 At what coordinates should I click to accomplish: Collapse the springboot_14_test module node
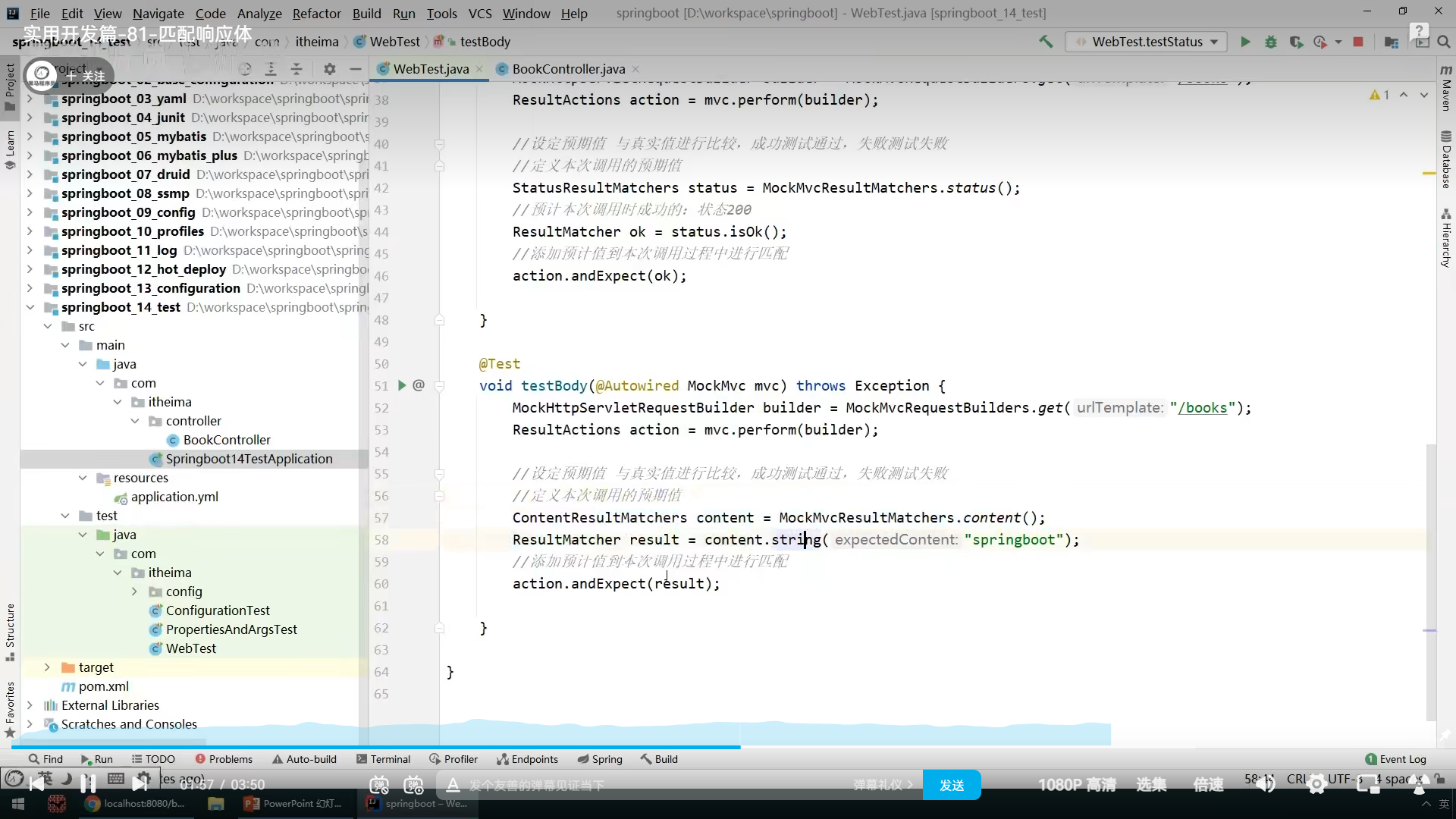click(30, 307)
